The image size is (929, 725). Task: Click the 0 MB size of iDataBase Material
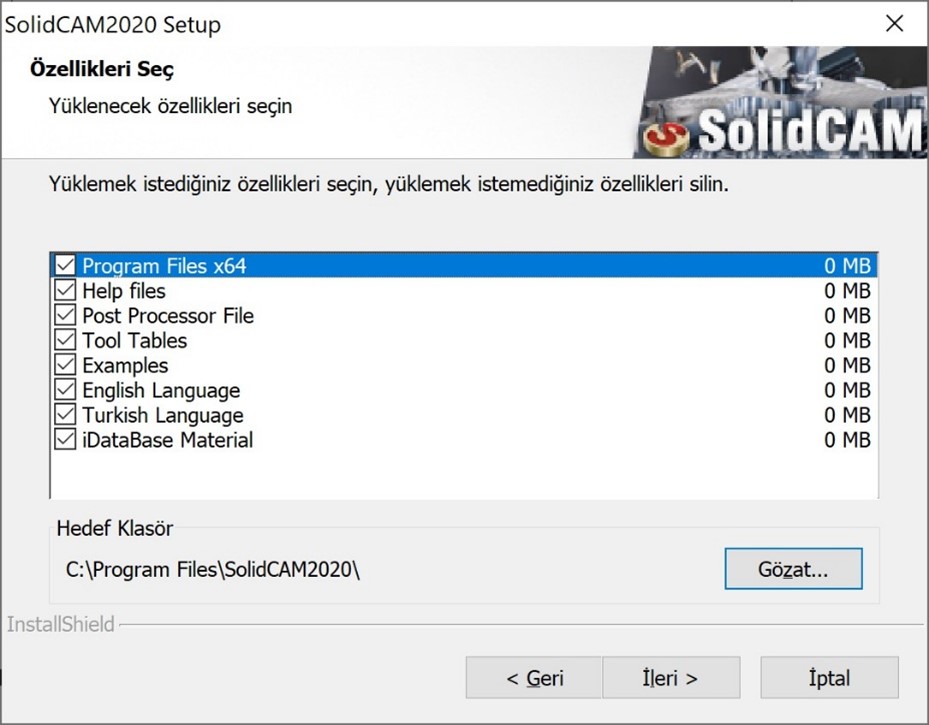tap(847, 440)
